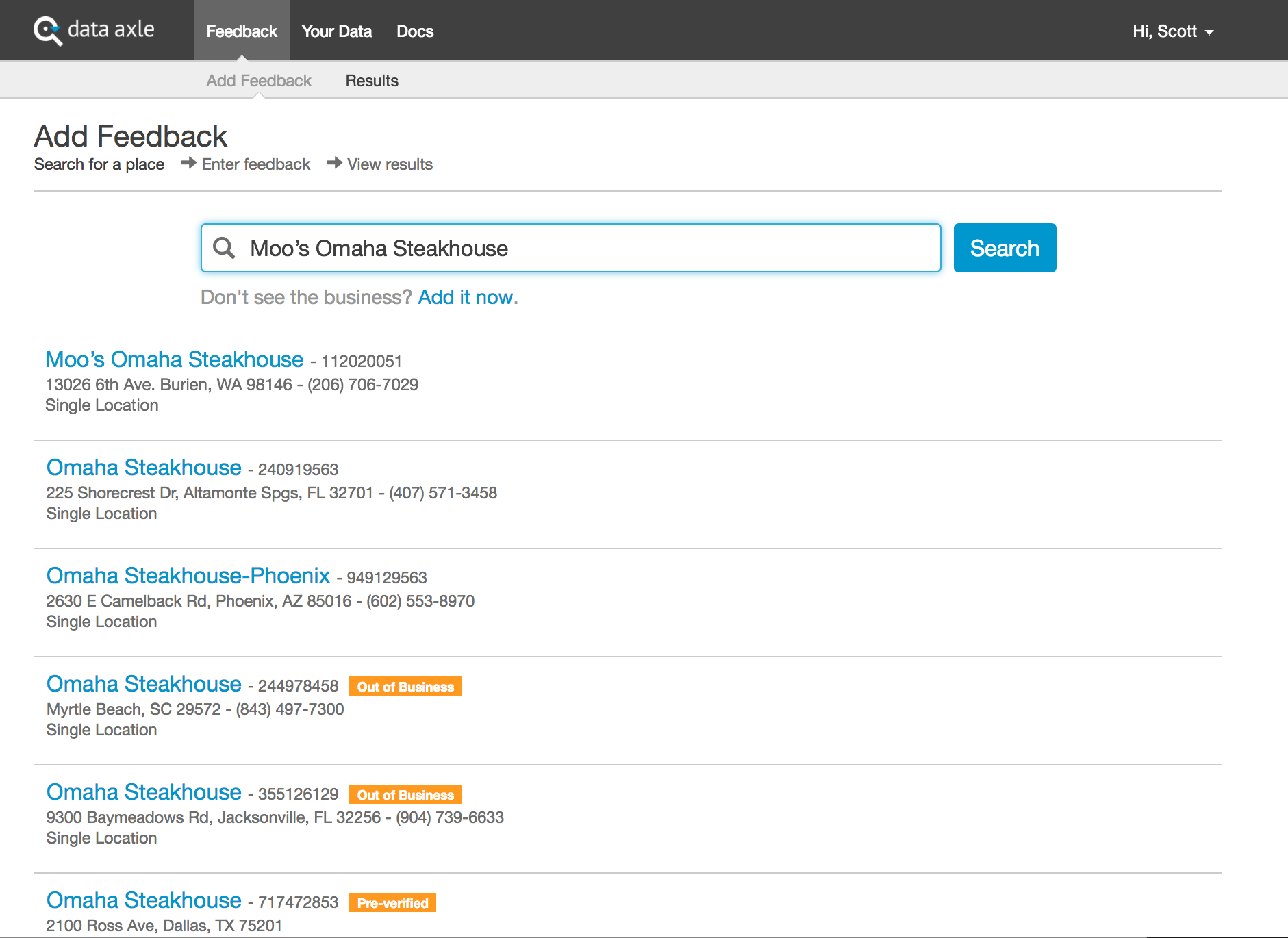This screenshot has width=1288, height=938.
Task: Open the Your Data menu
Action: 336,31
